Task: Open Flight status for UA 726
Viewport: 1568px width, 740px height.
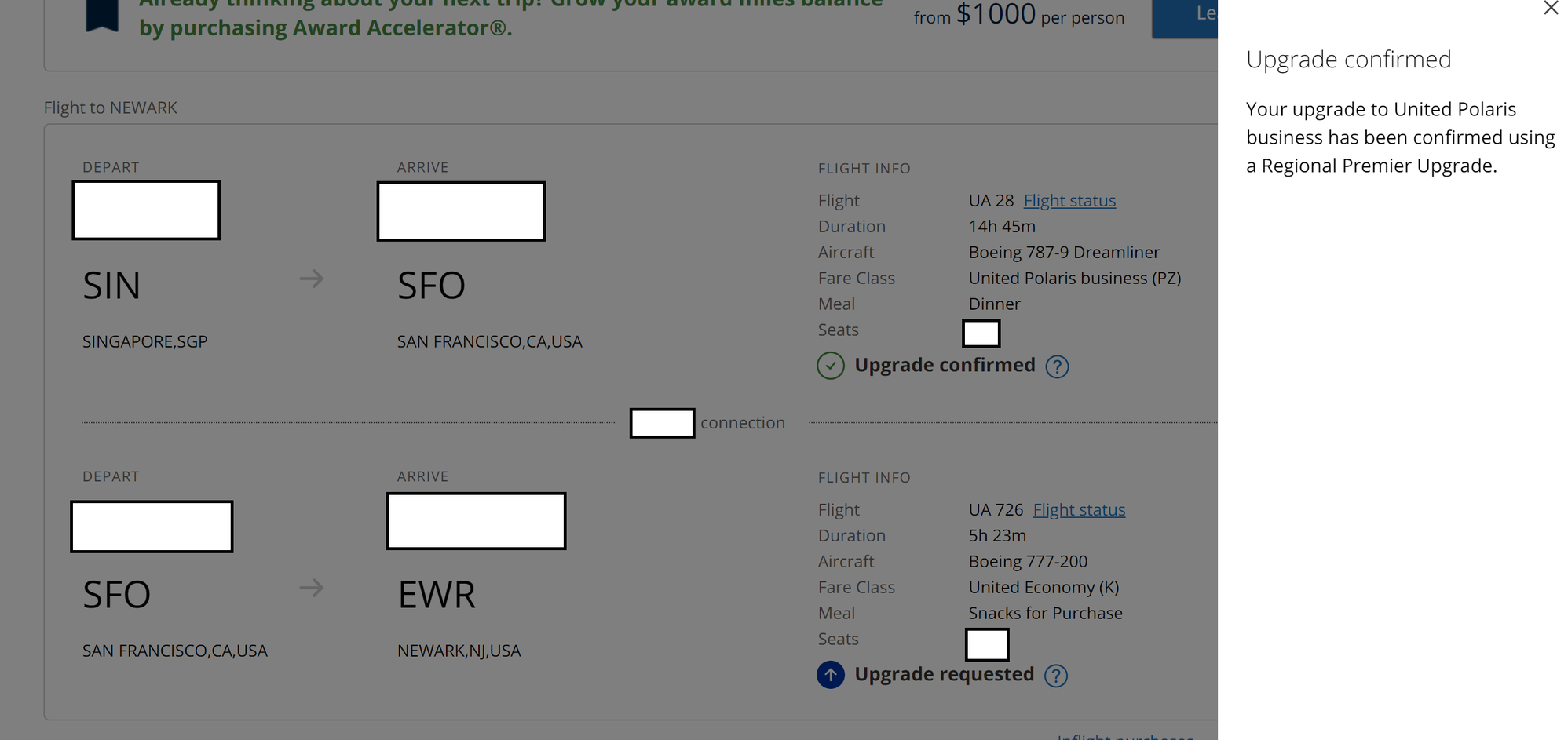Action: [1079, 510]
